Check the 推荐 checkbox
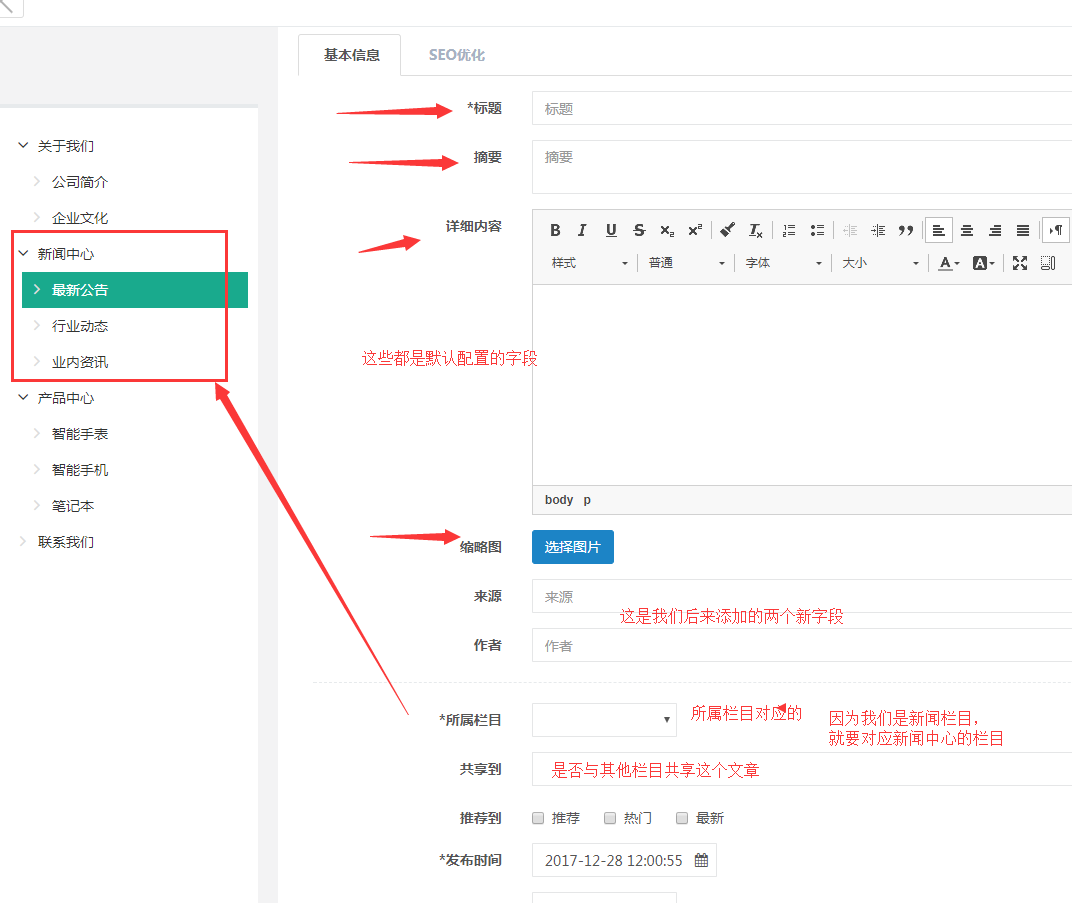 pos(538,818)
